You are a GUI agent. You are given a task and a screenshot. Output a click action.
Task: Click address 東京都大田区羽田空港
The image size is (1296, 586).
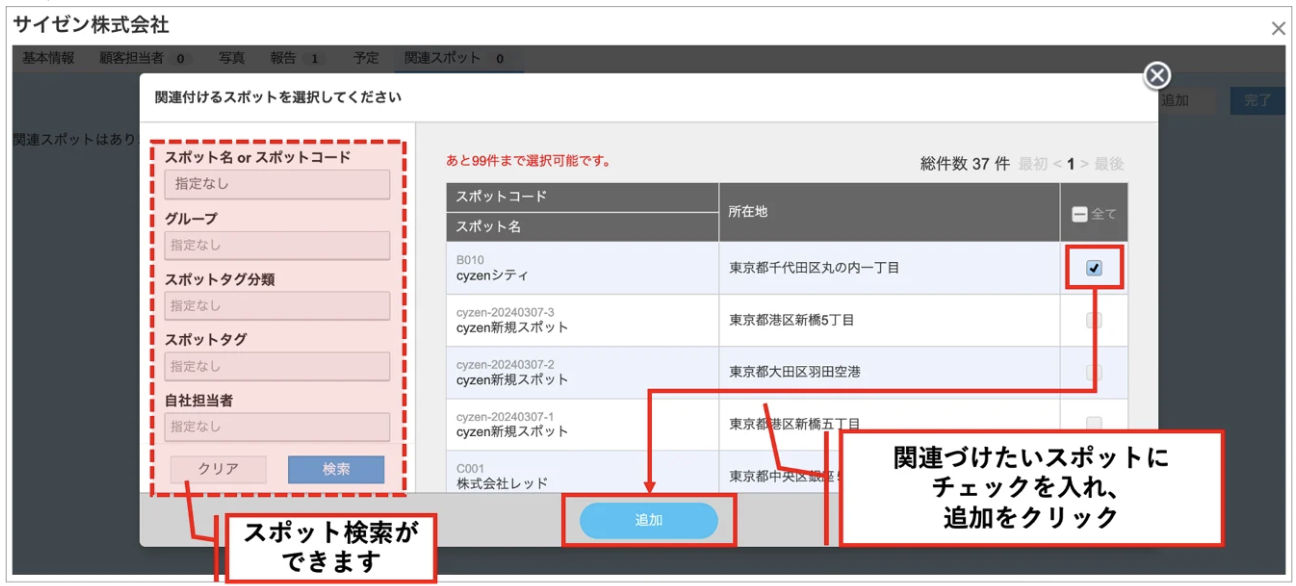pos(794,372)
